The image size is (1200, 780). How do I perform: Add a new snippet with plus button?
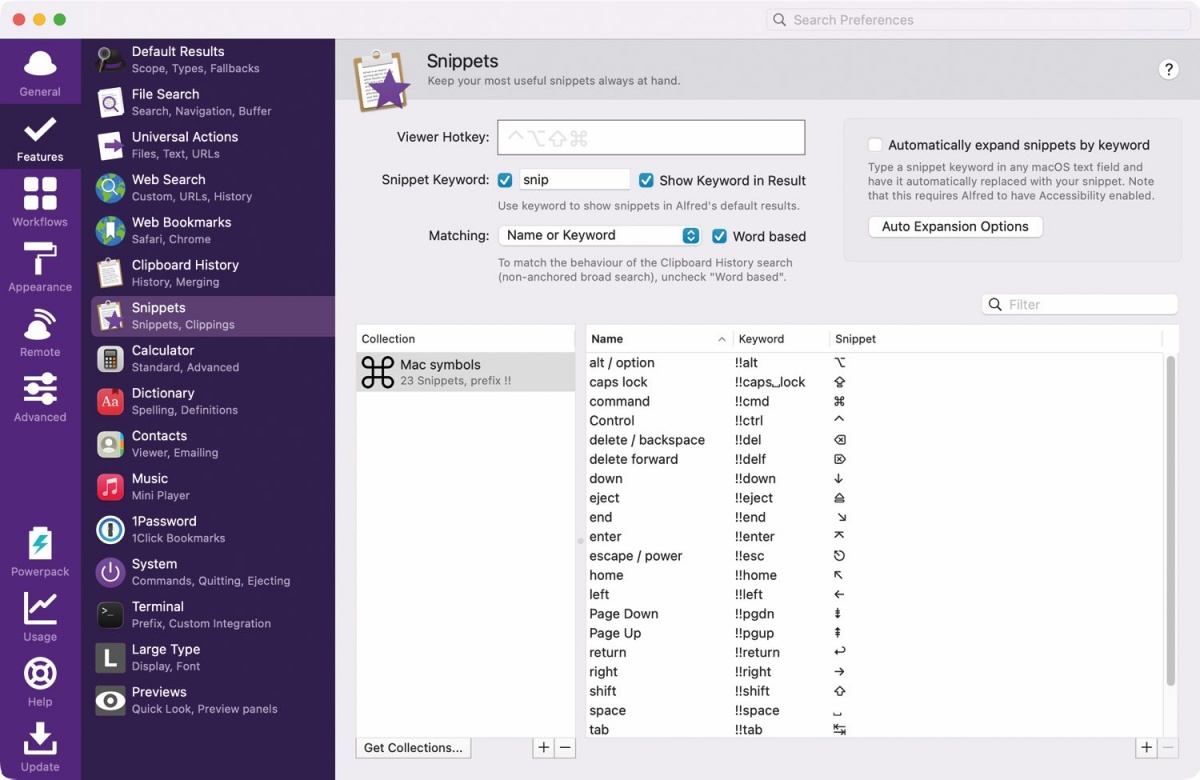pos(1146,748)
